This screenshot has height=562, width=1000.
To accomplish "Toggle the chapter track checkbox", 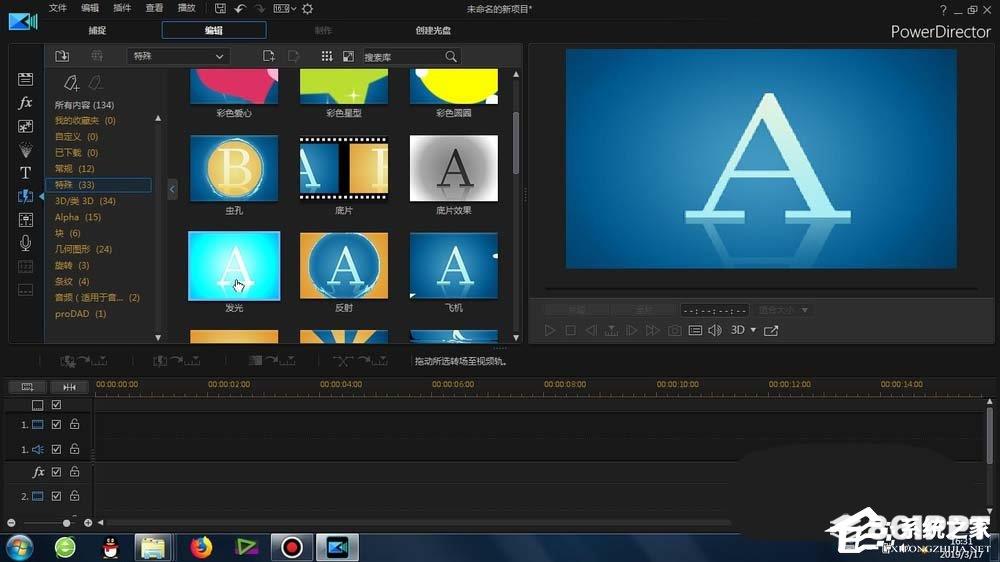I will (x=56, y=404).
